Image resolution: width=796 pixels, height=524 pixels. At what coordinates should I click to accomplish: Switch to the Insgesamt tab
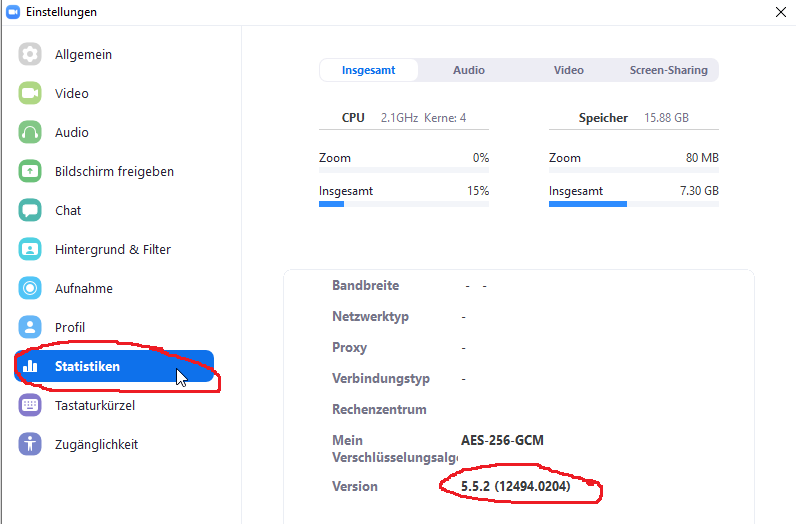click(x=369, y=70)
